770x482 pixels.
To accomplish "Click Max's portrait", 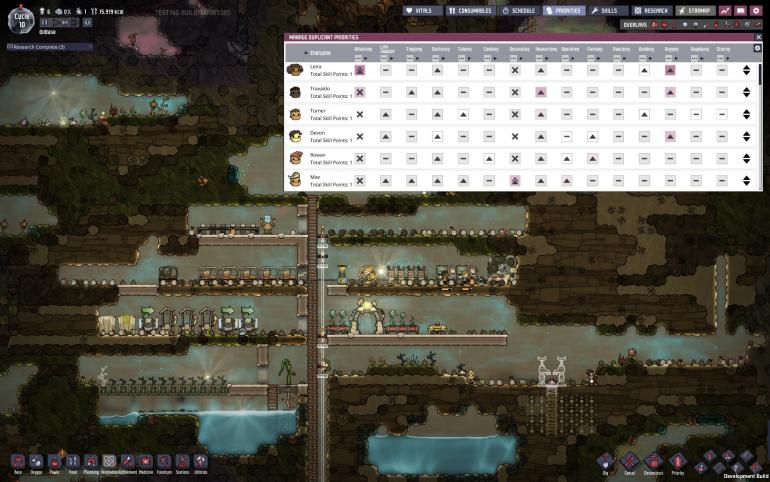I will 295,180.
